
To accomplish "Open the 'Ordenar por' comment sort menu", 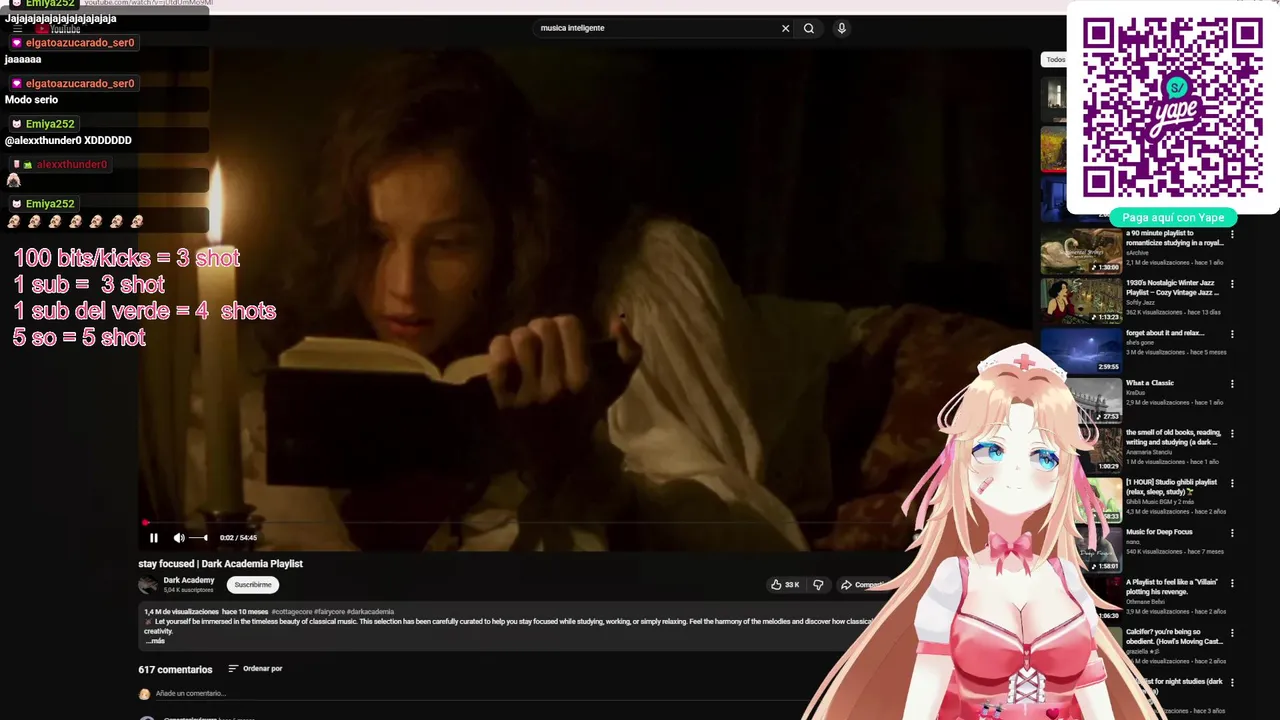I will click(x=255, y=669).
